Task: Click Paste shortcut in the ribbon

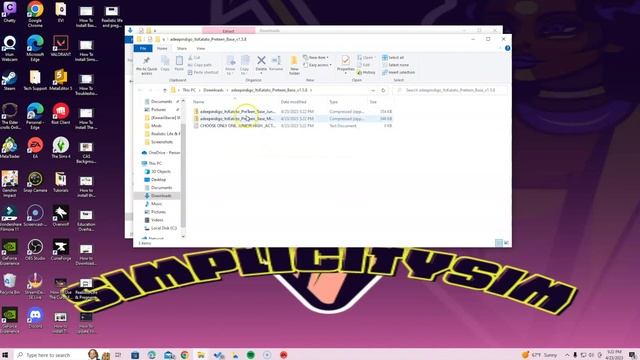Action: [203, 72]
